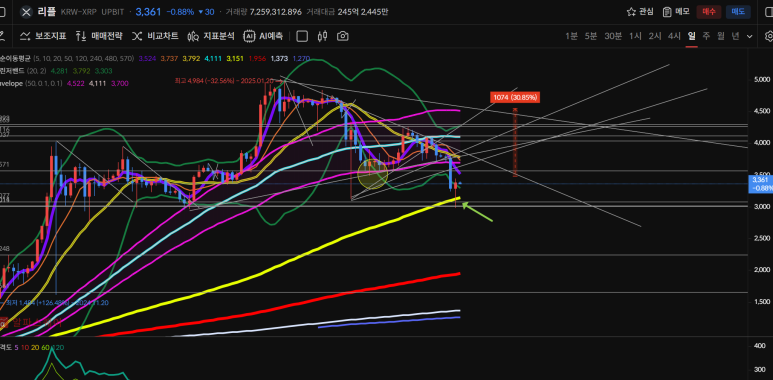Click the red 매수 buy button
773x380 pixels.
[709, 12]
